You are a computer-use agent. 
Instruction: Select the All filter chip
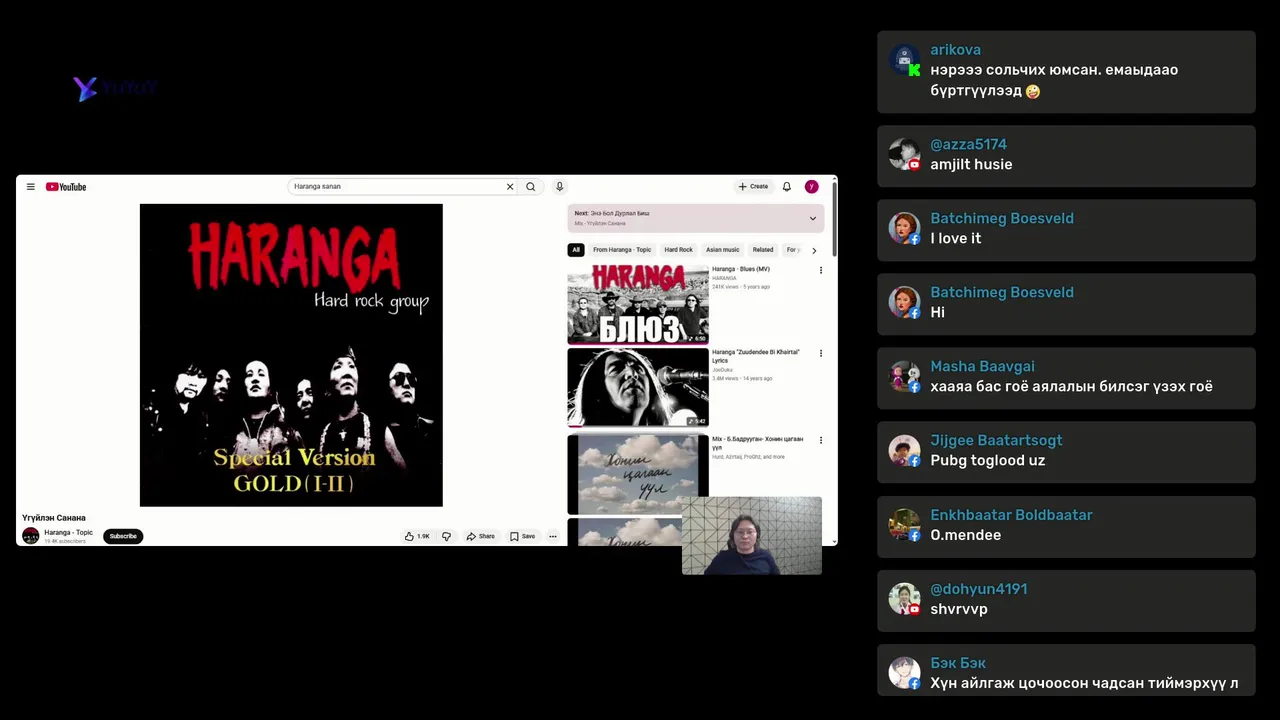pos(576,250)
